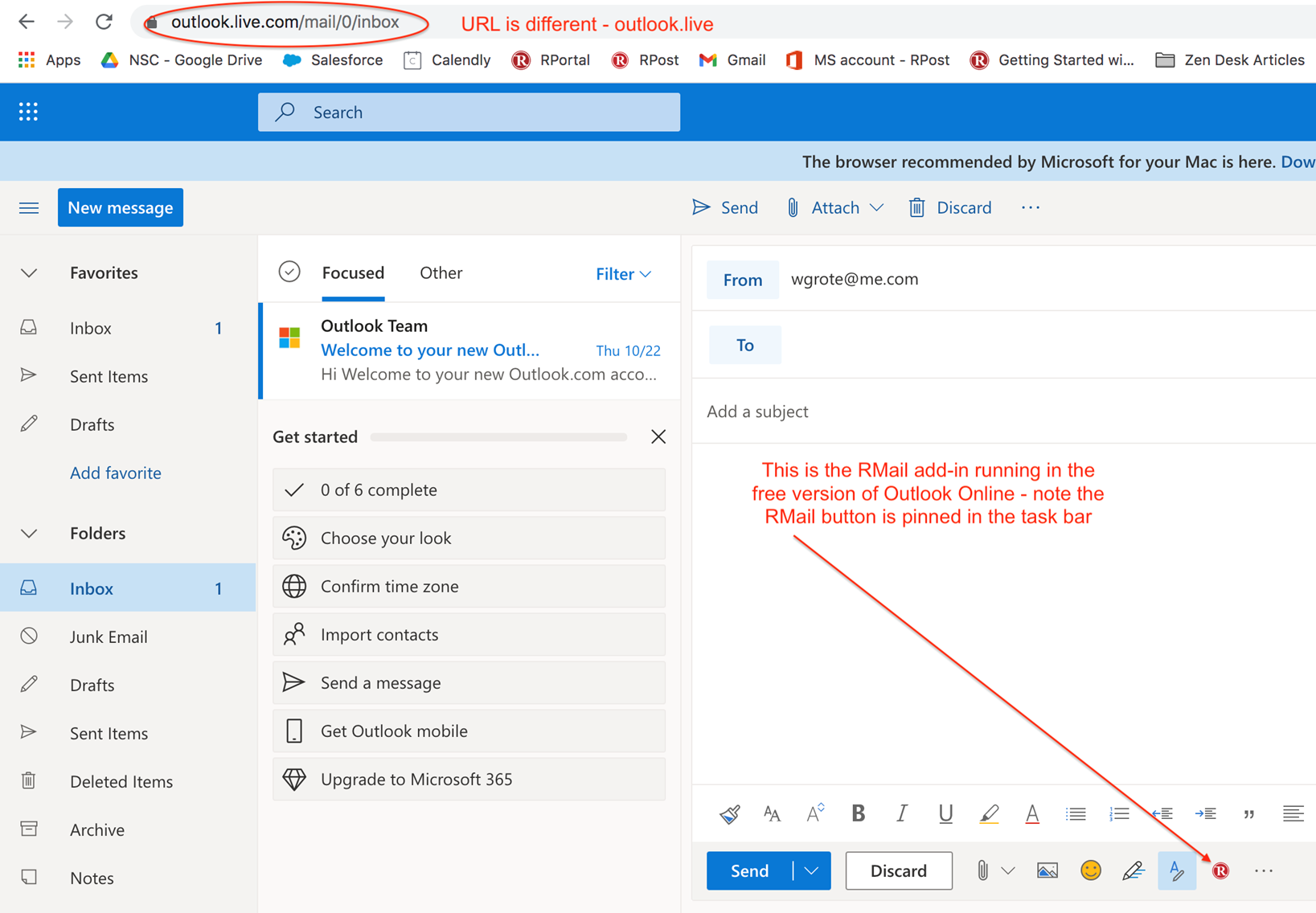Click the Add favorite link
This screenshot has width=1316, height=913.
(116, 473)
